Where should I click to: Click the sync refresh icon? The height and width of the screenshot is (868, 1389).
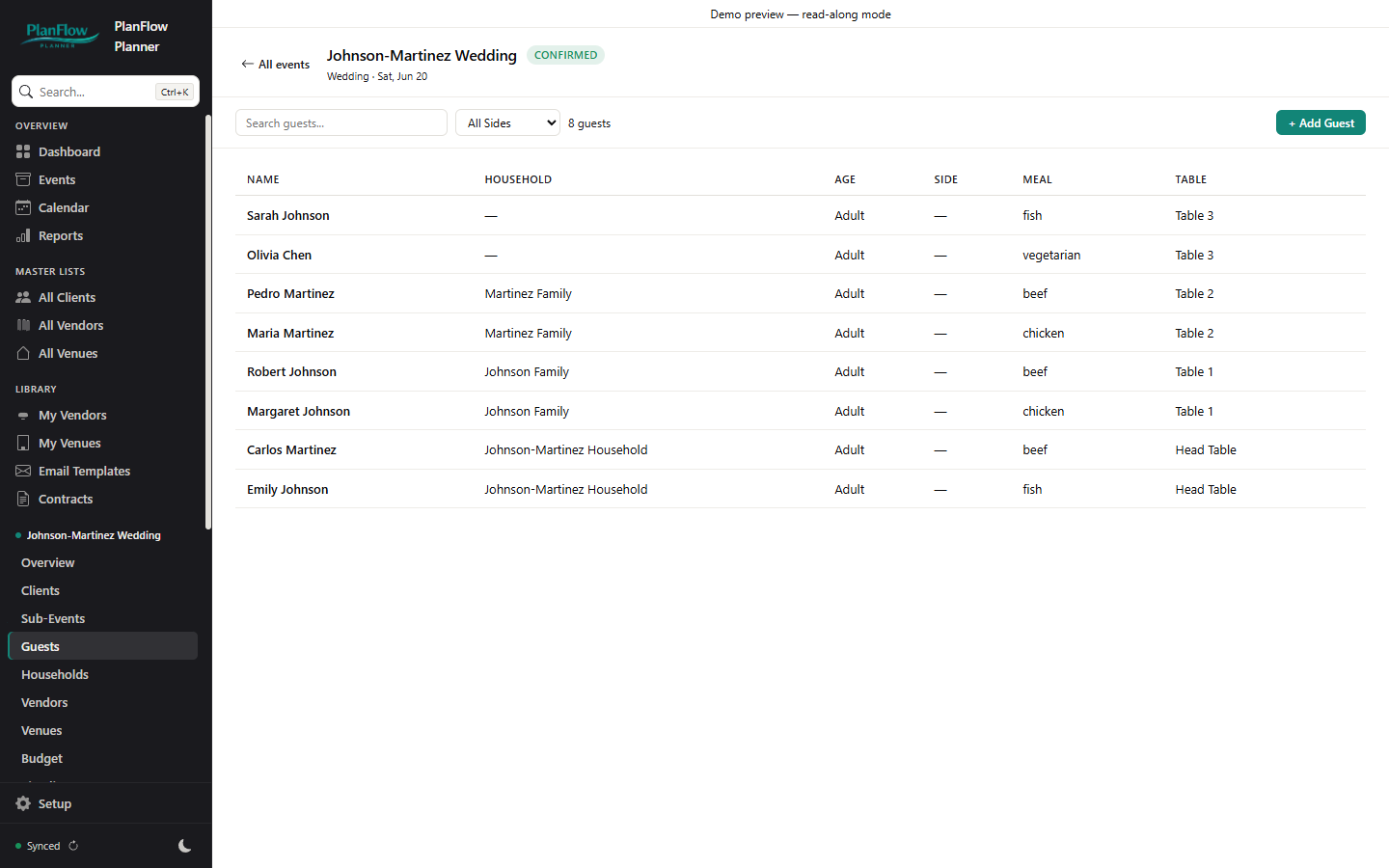point(73,846)
